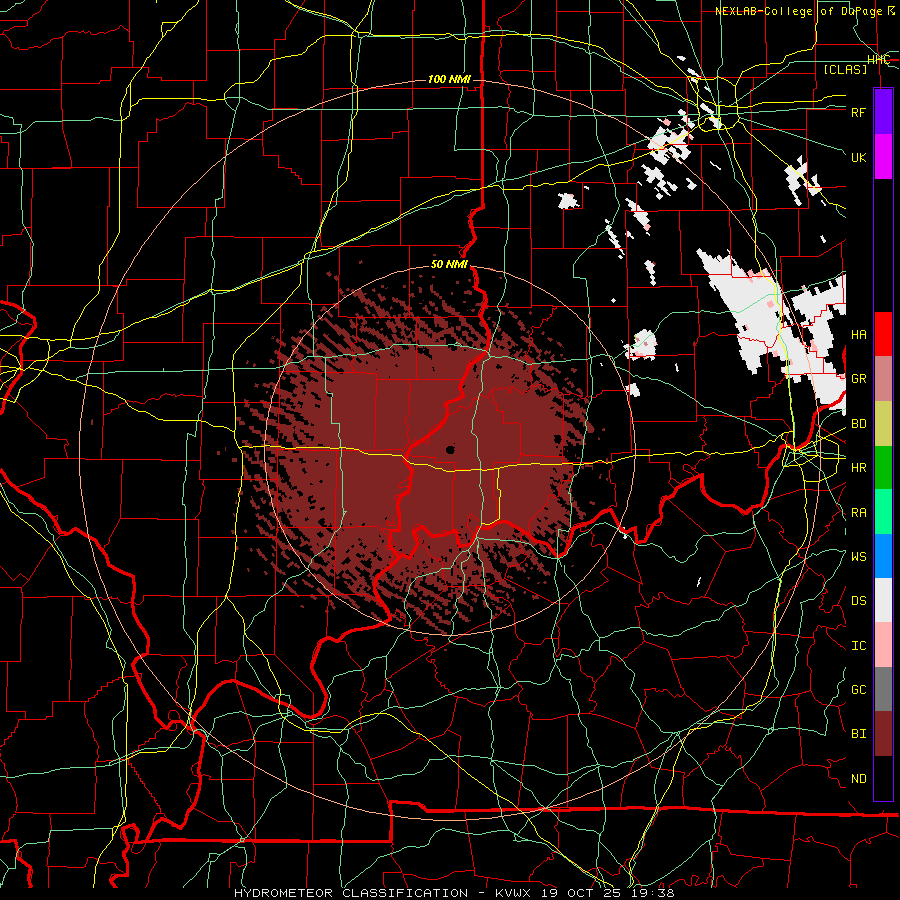Click the magenta UK legend color swatch
Screen dimensions: 900x900
(883, 156)
